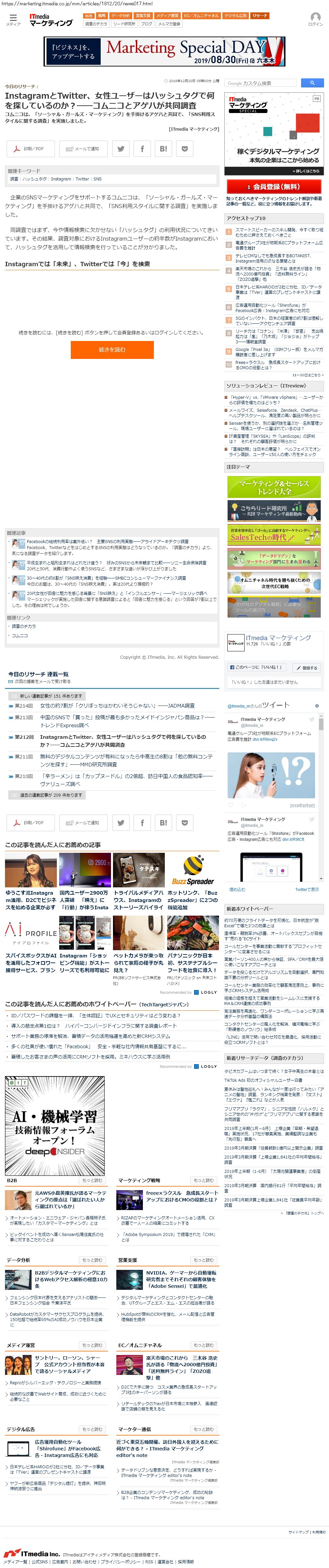Click the サイトマップ footer link
The image size is (329, 1568).
coord(299,1533)
